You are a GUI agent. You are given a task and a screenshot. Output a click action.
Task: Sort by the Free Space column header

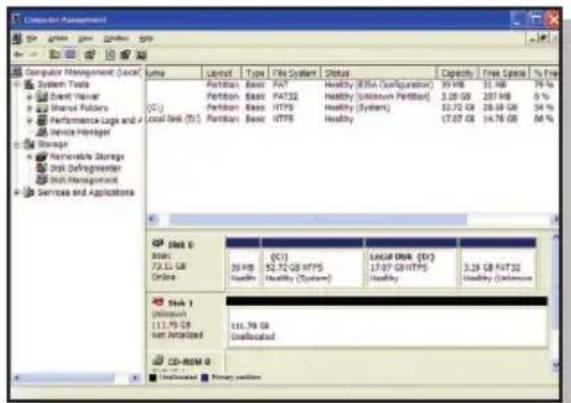504,73
